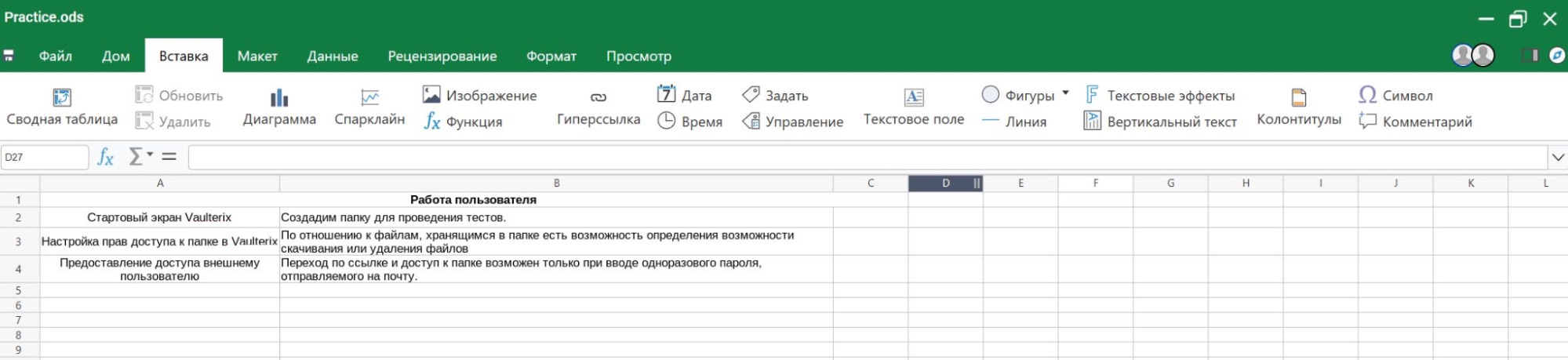The height and width of the screenshot is (360, 1568).
Task: Open the Файл menu tab
Action: coord(56,56)
